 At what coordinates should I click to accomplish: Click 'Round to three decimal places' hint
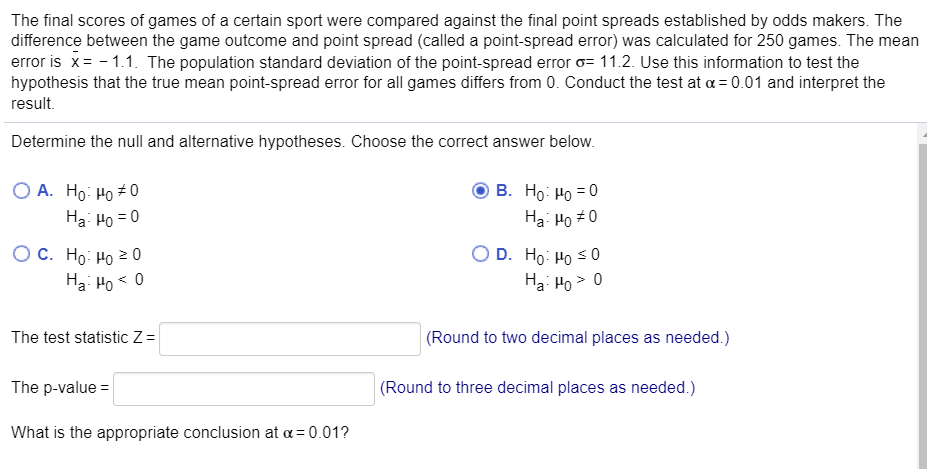pyautogui.click(x=537, y=388)
